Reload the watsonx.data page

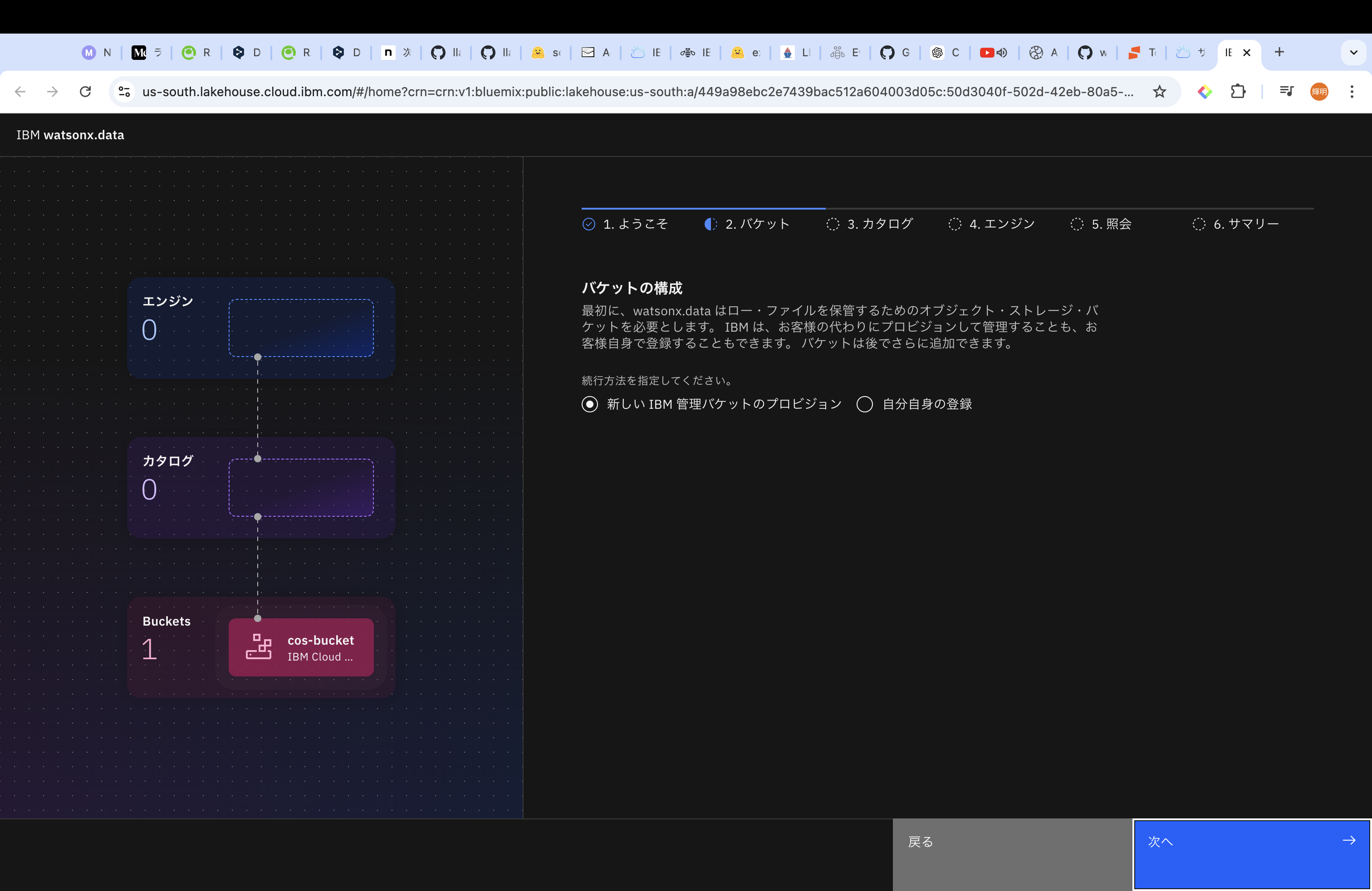pos(85,92)
